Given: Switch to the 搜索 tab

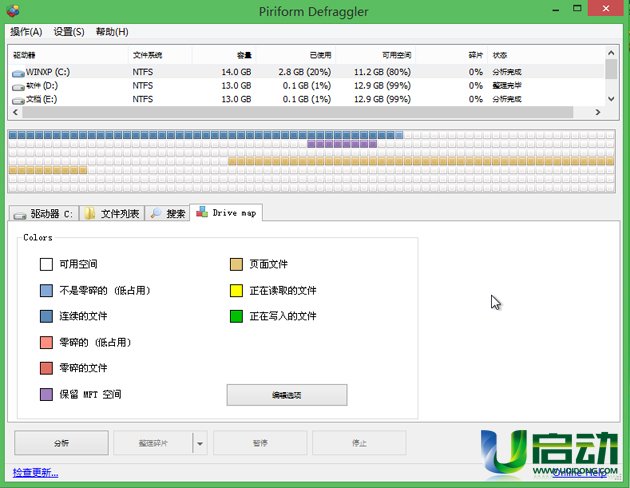Looking at the screenshot, I should 168,213.
